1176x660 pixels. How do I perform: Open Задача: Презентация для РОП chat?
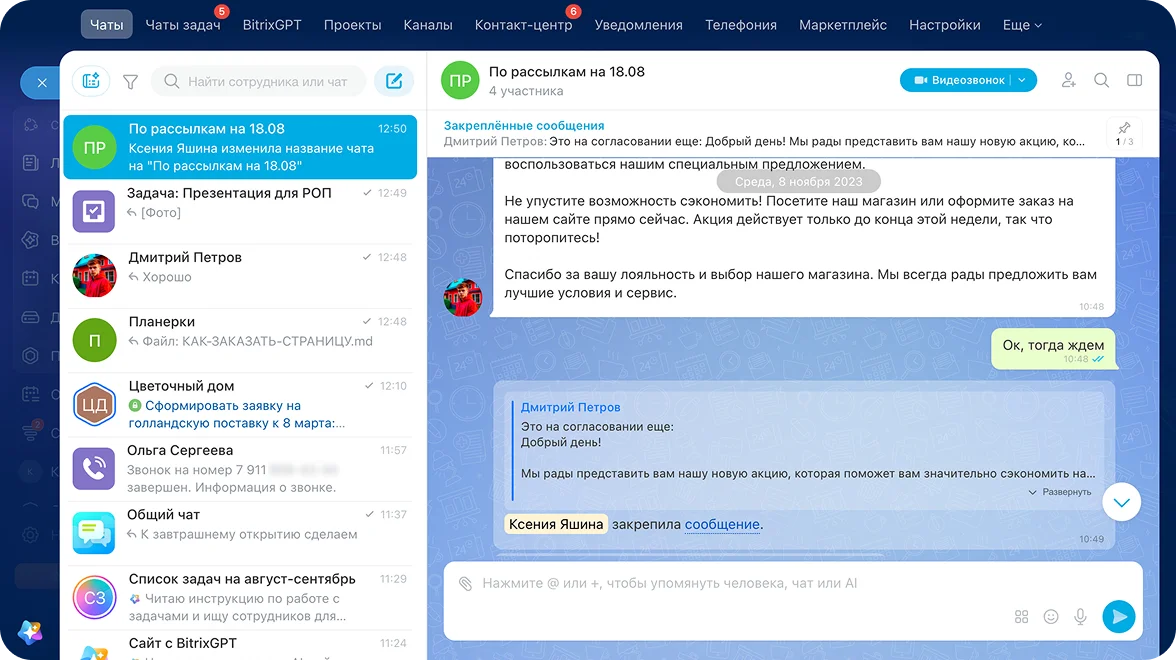[240, 211]
